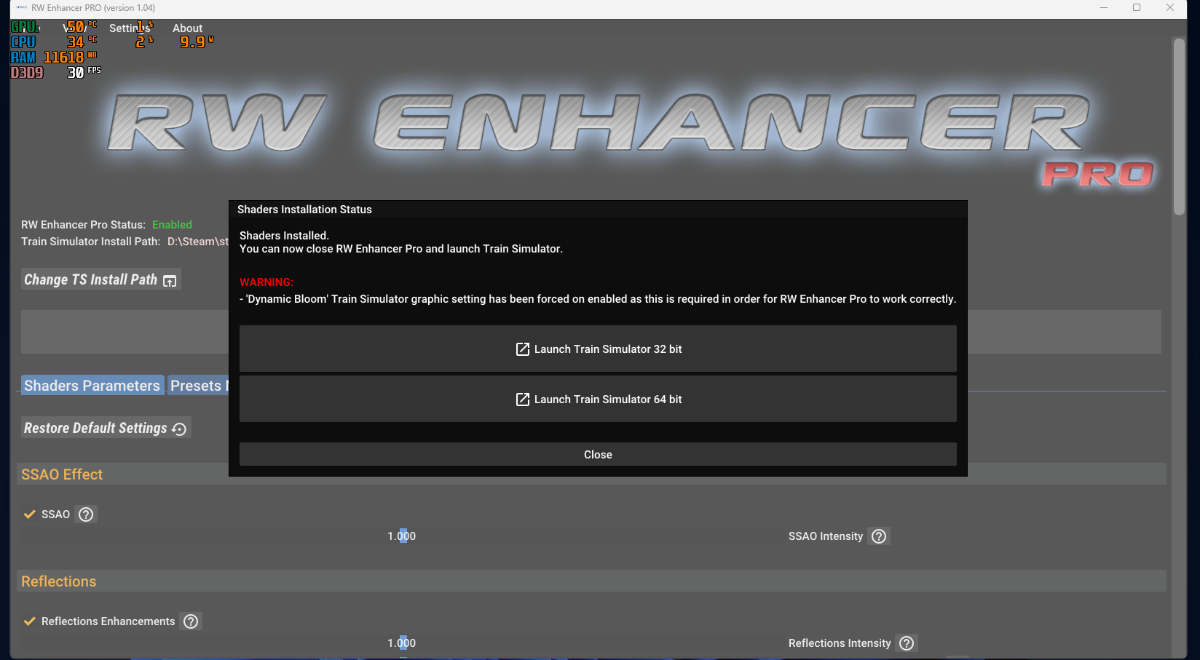The image size is (1200, 660).
Task: Minimize the RW Enhancer PRO window
Action: pos(1106,7)
